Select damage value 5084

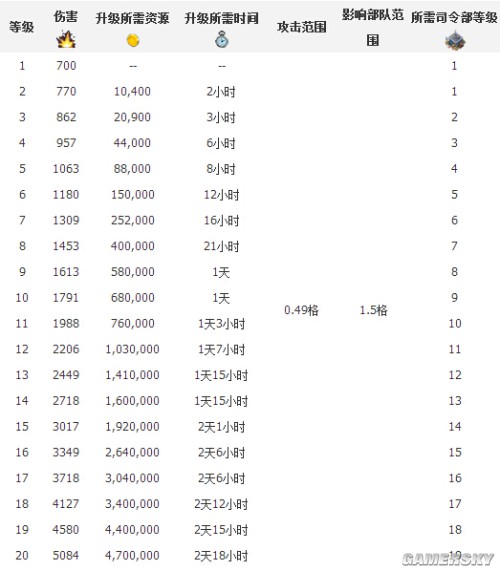(66, 555)
